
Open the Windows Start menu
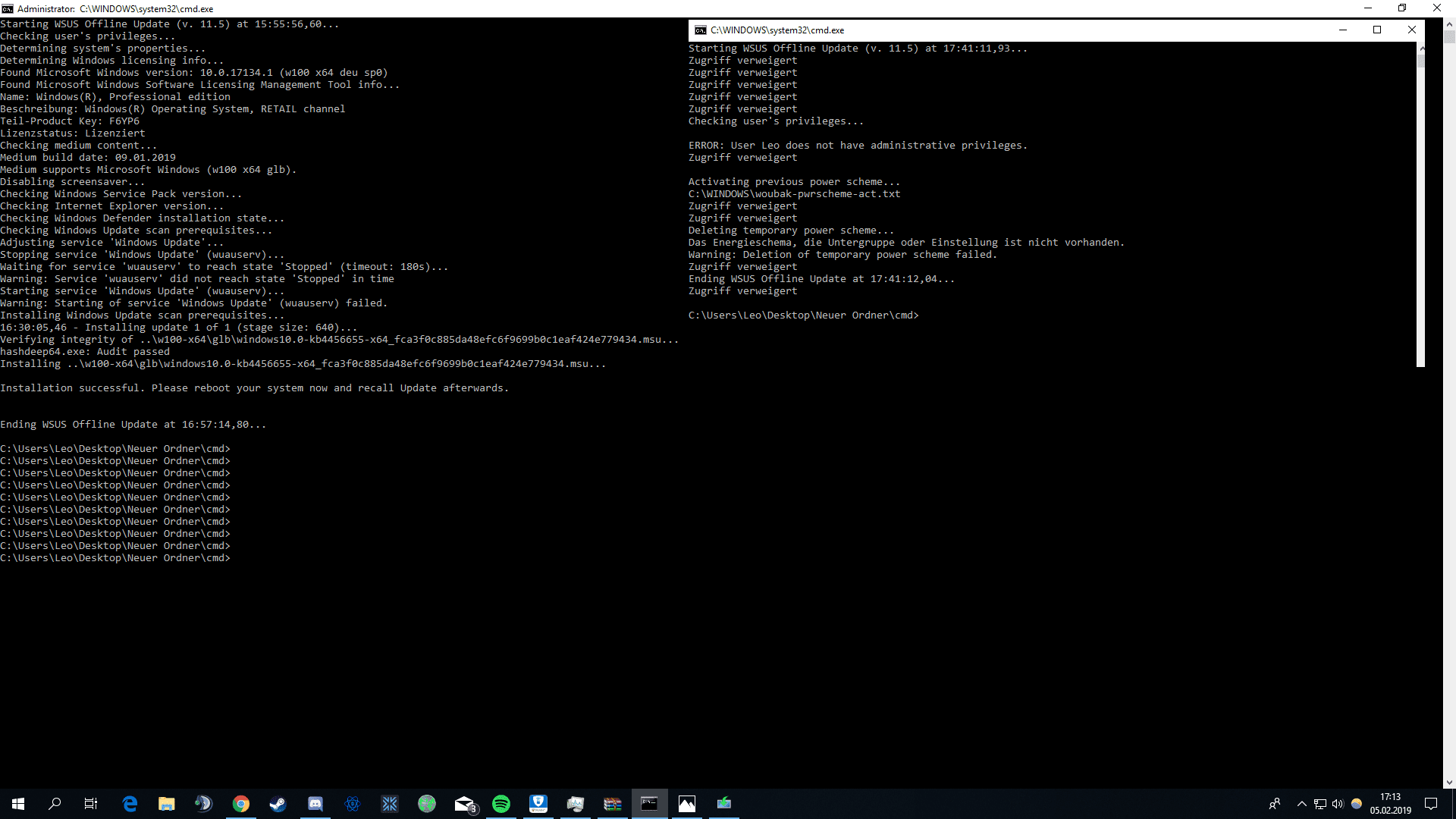pos(18,804)
